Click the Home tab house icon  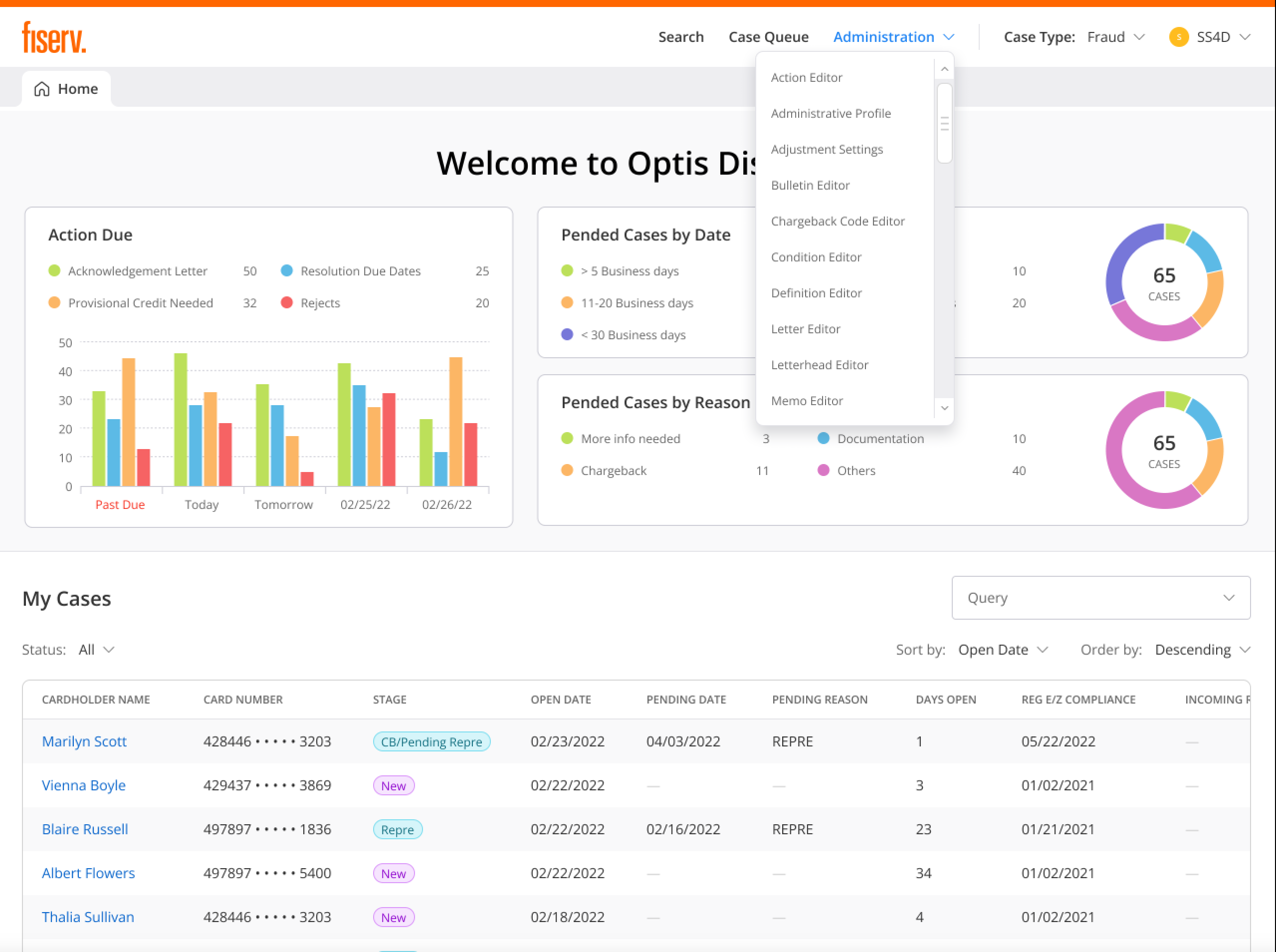(x=41, y=89)
